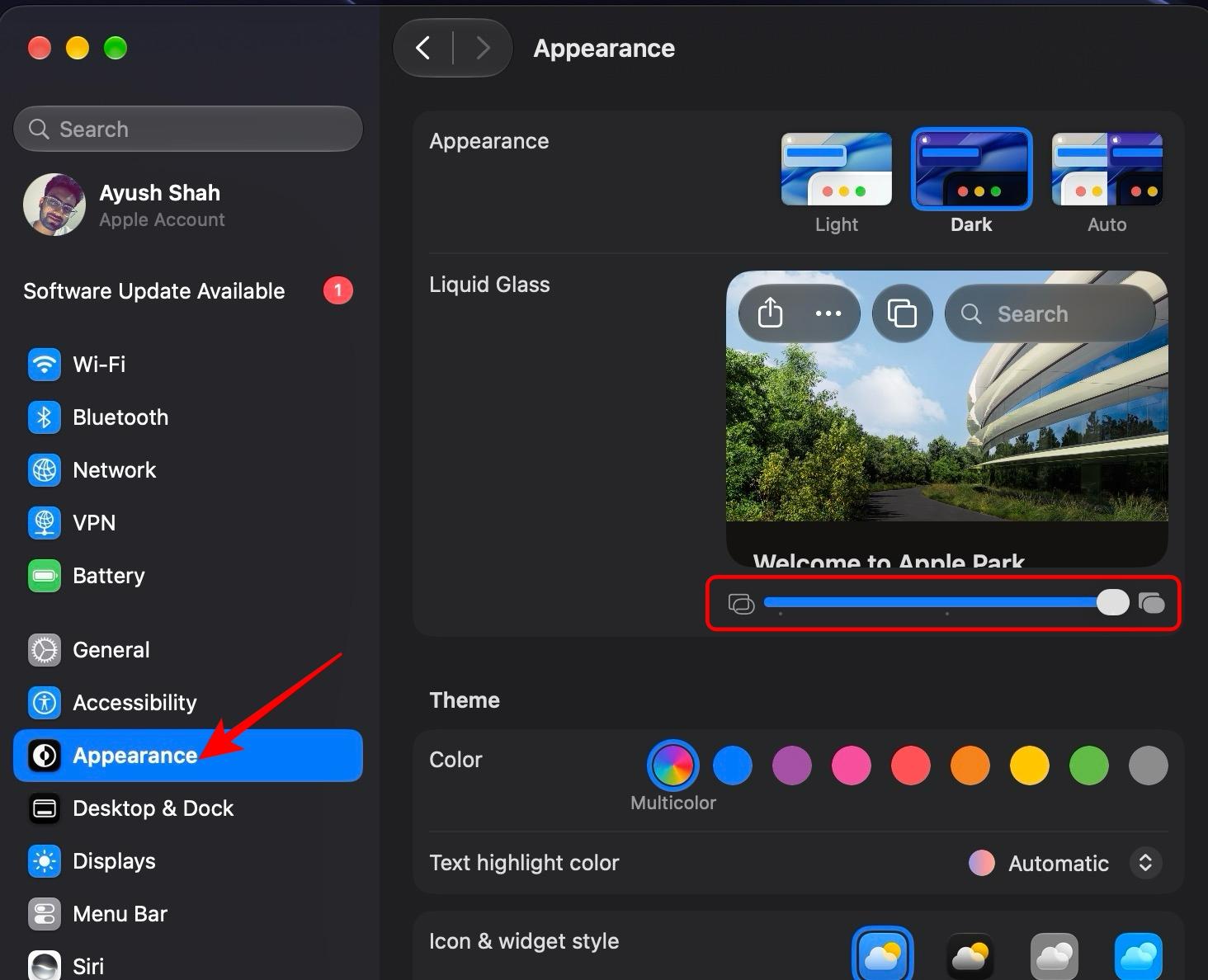Switch to the General settings pane
This screenshot has width=1208, height=980.
[188, 650]
